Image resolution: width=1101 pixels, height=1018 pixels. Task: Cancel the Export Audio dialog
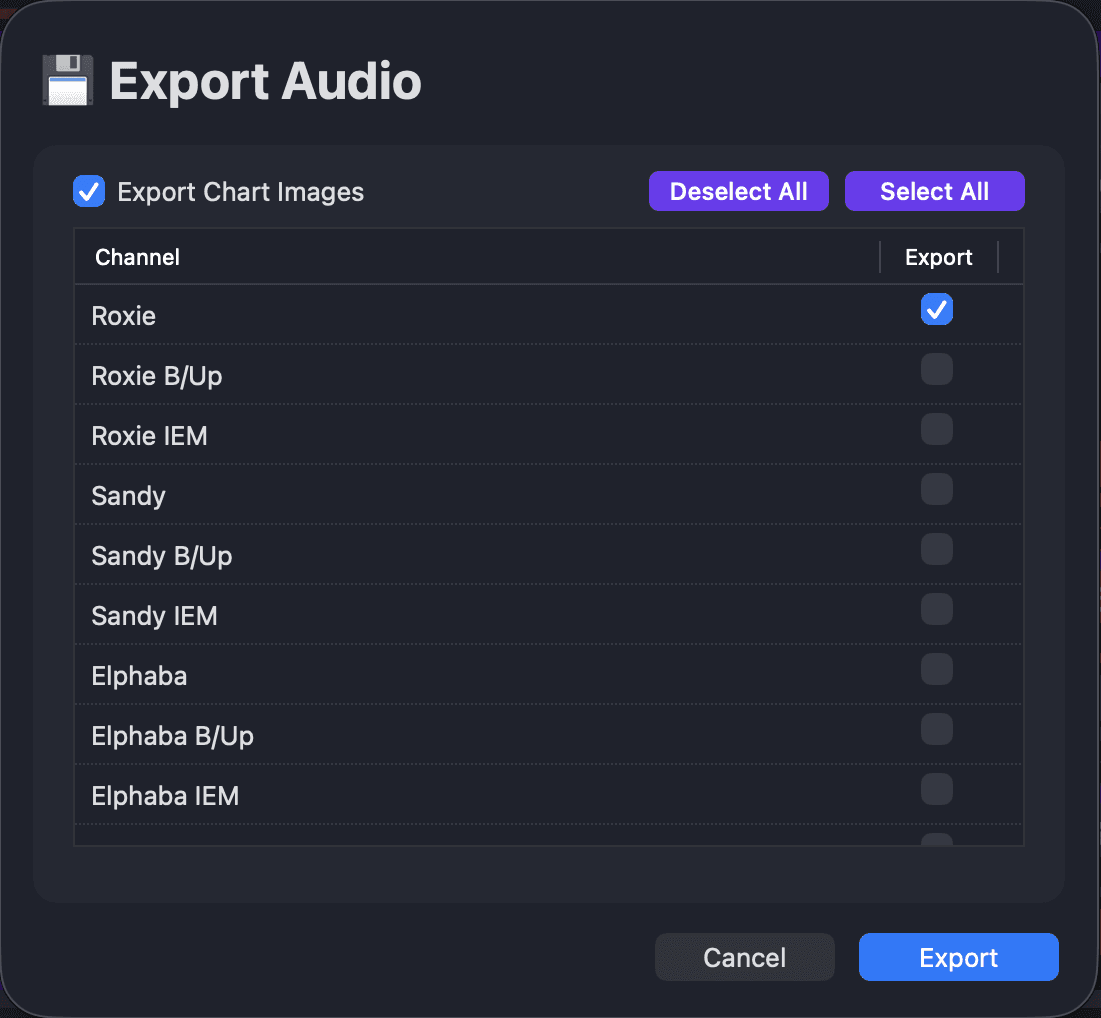tap(744, 957)
